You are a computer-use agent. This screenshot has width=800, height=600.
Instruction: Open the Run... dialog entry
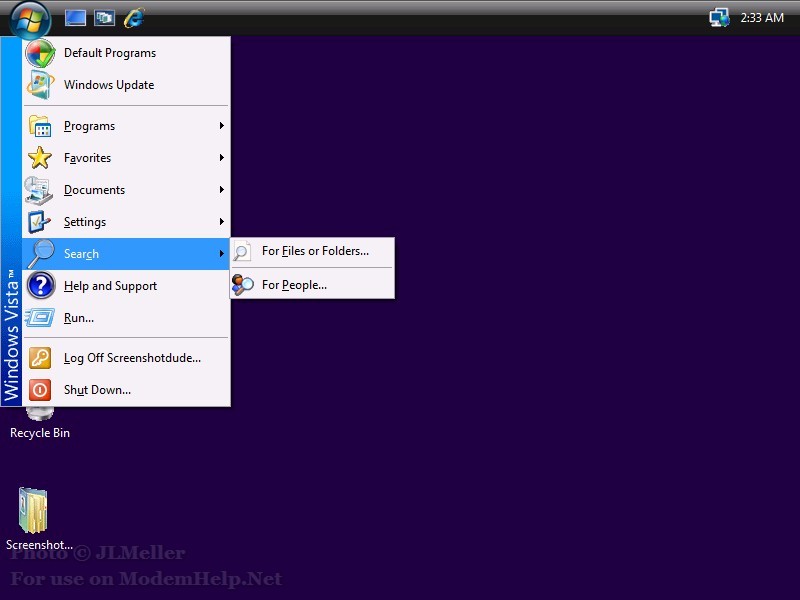(127, 318)
